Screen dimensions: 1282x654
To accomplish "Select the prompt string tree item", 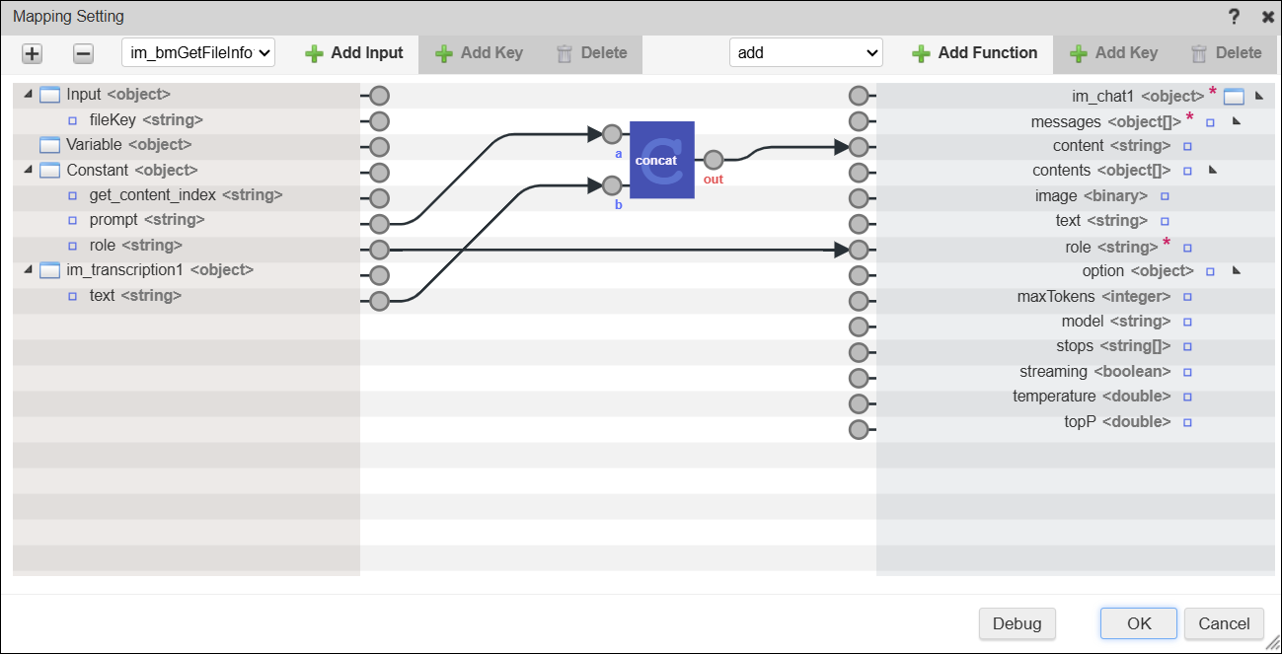I will pos(146,220).
